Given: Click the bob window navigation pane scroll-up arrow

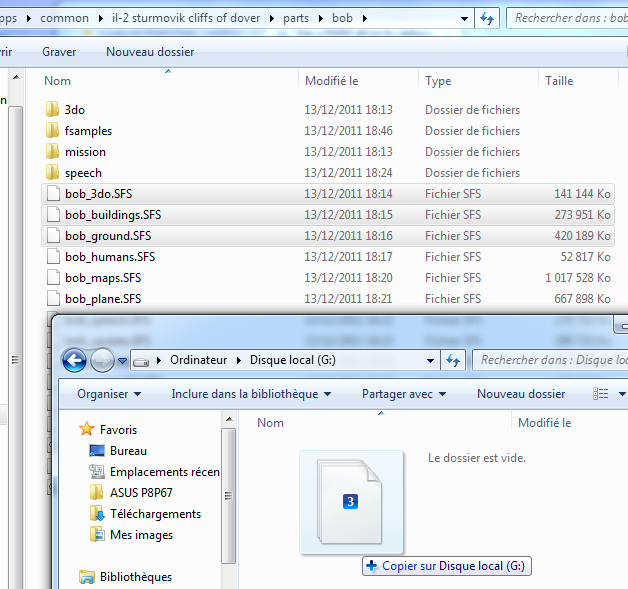Looking at the screenshot, I should pyautogui.click(x=16, y=77).
